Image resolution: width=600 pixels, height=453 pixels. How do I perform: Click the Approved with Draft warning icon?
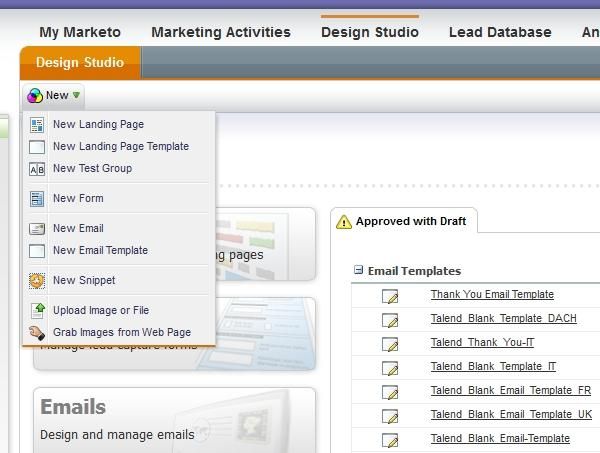point(344,222)
